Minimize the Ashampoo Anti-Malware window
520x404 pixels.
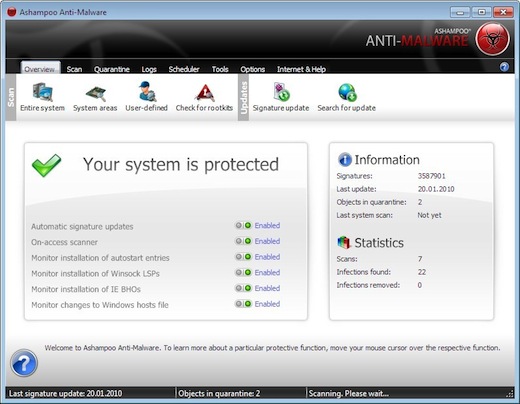point(460,12)
